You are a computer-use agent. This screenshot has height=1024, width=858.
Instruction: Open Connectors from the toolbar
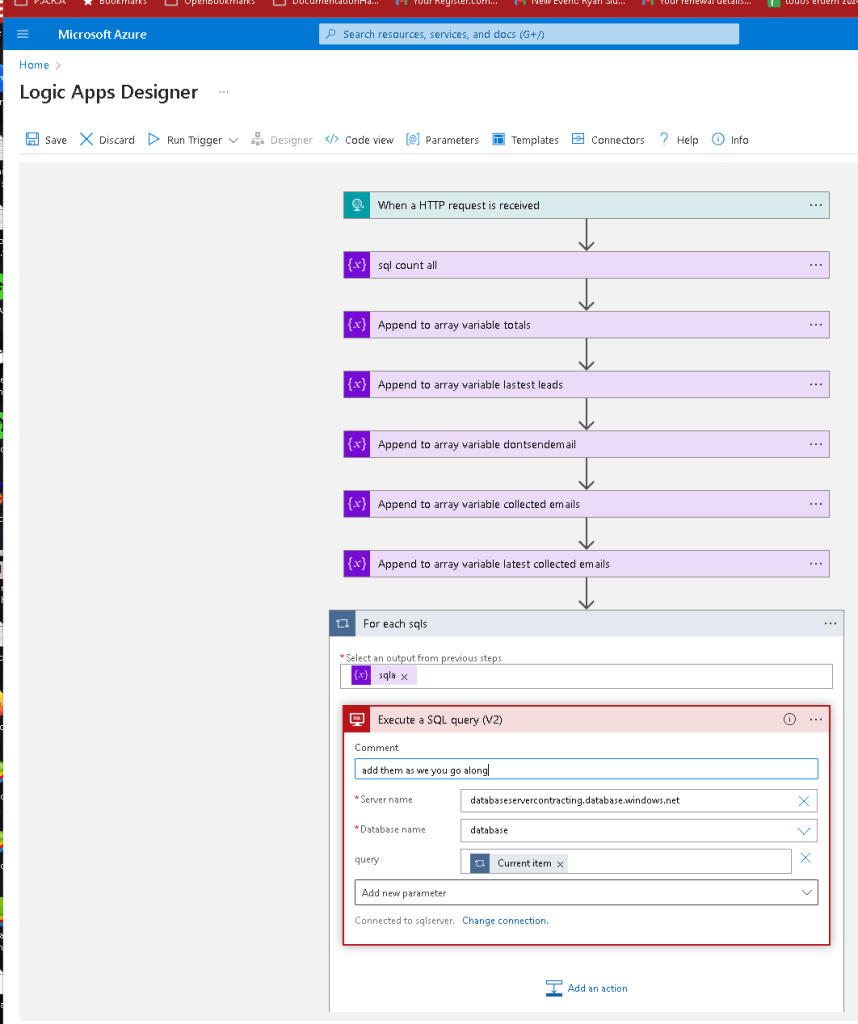tap(608, 140)
